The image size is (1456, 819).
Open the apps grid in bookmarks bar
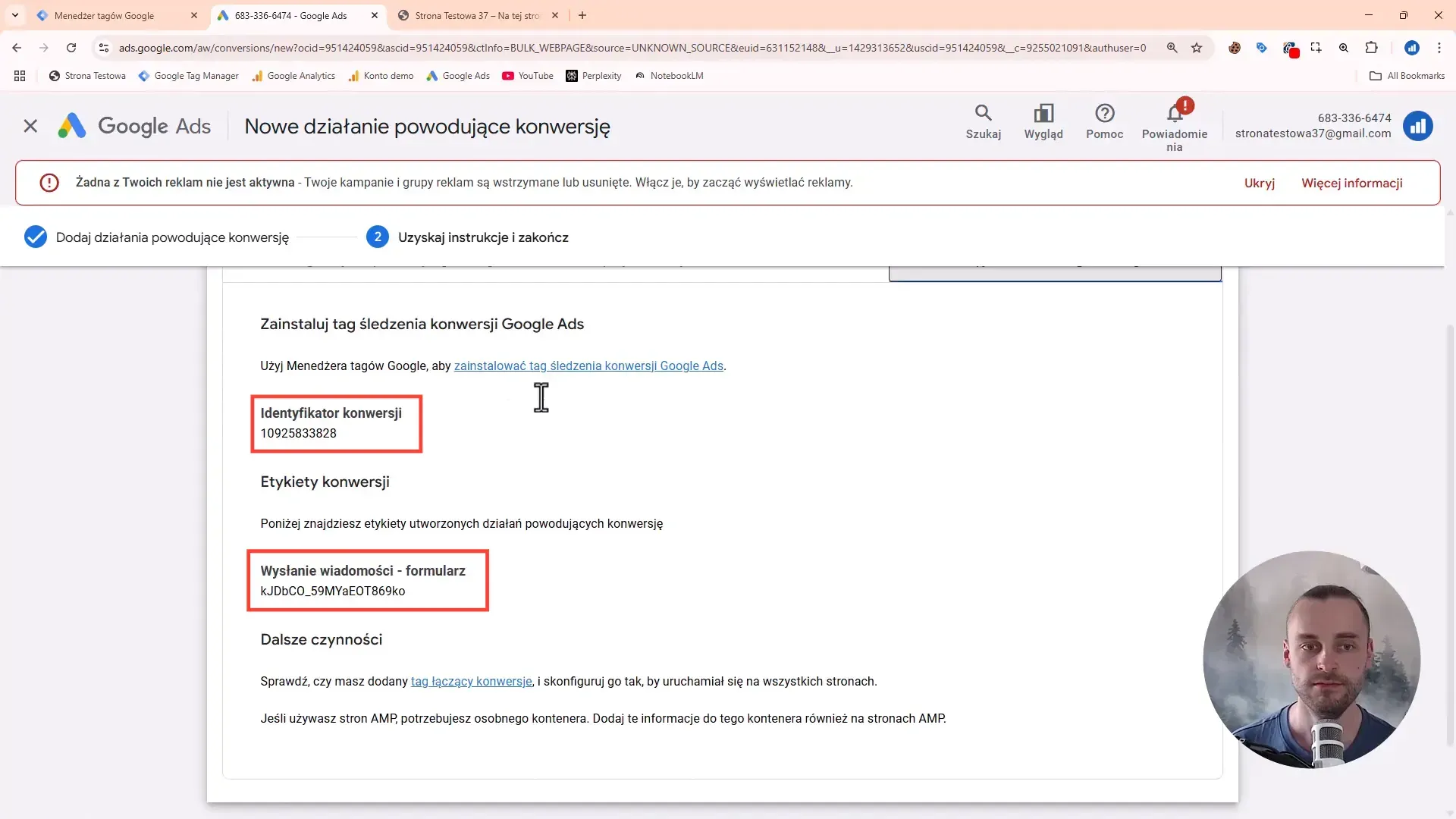click(20, 76)
